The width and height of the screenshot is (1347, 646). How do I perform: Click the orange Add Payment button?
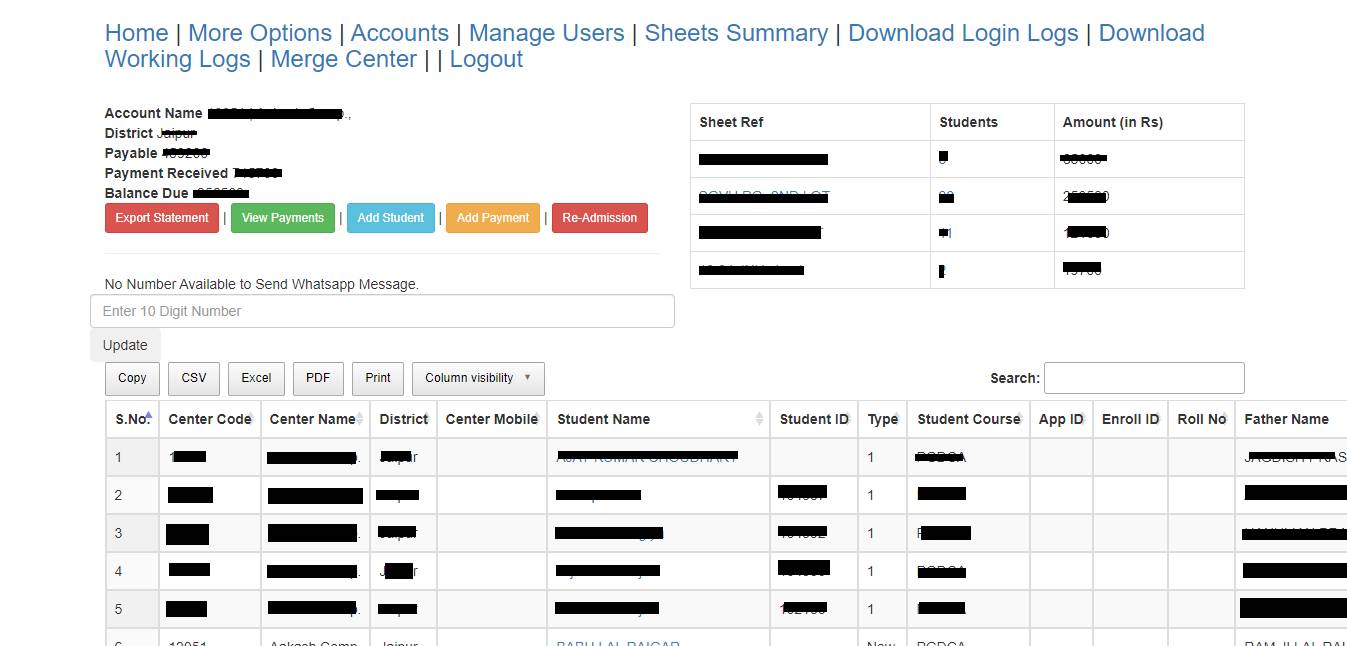click(492, 218)
